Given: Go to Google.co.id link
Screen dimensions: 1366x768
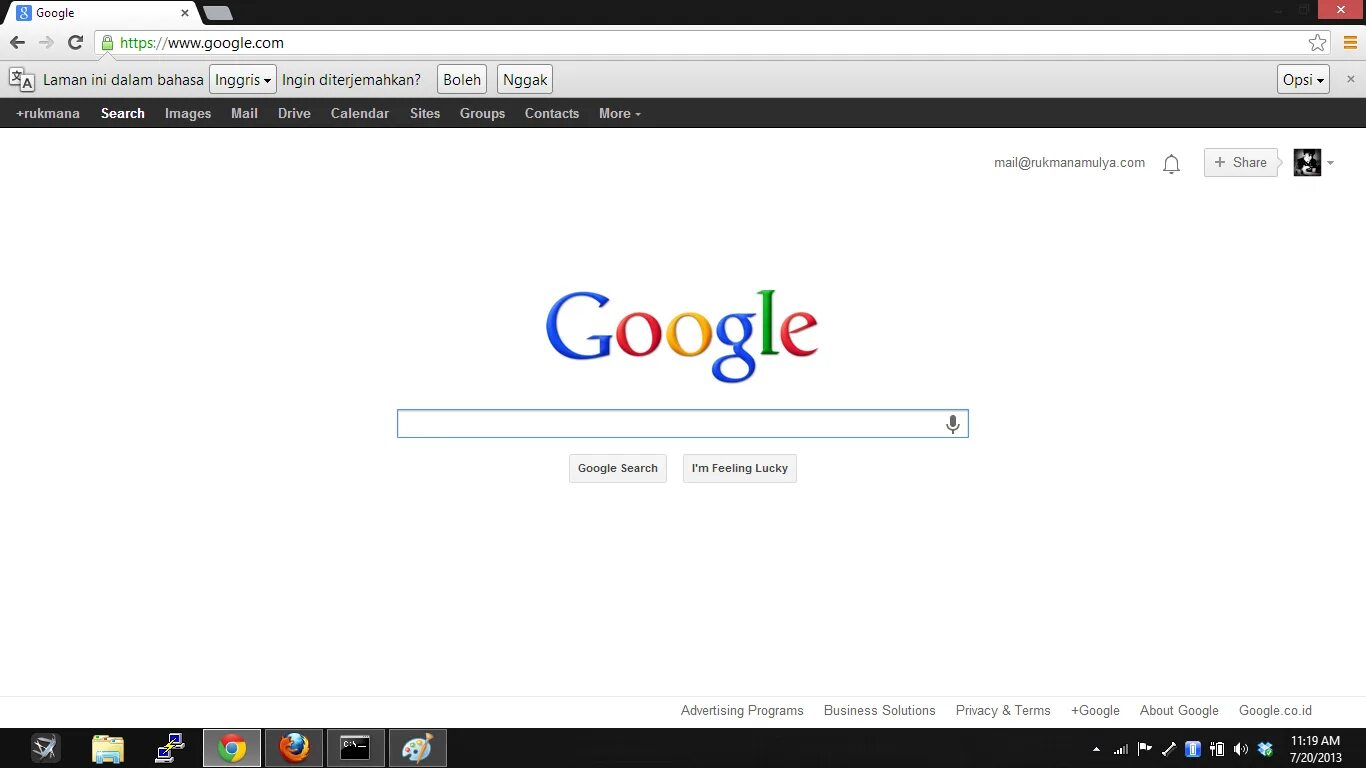Looking at the screenshot, I should click(x=1275, y=711).
